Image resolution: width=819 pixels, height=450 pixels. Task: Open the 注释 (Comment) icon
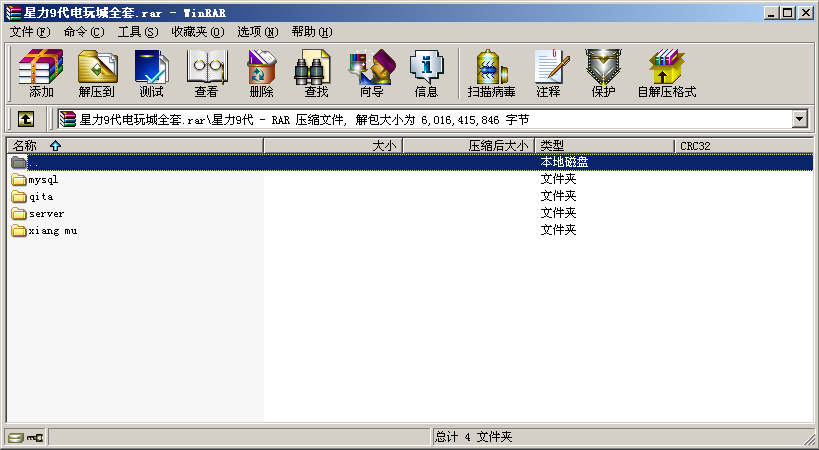point(548,73)
